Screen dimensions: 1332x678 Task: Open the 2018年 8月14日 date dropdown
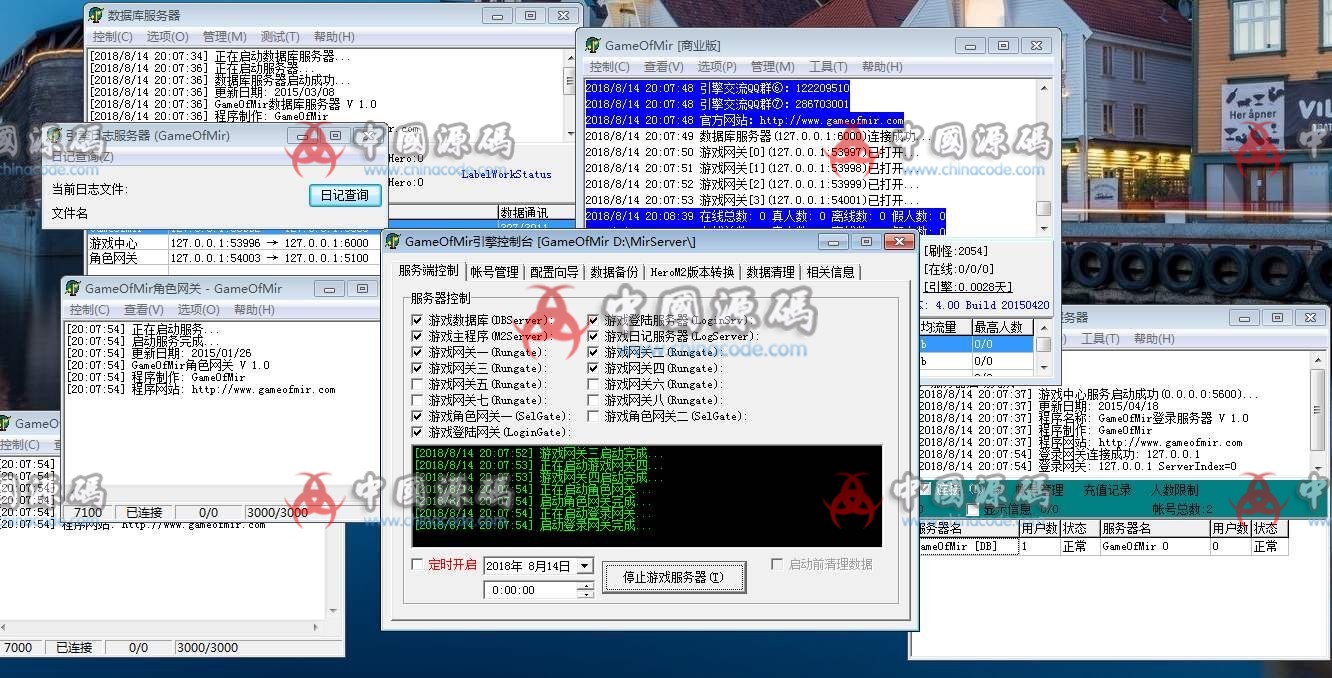(585, 566)
